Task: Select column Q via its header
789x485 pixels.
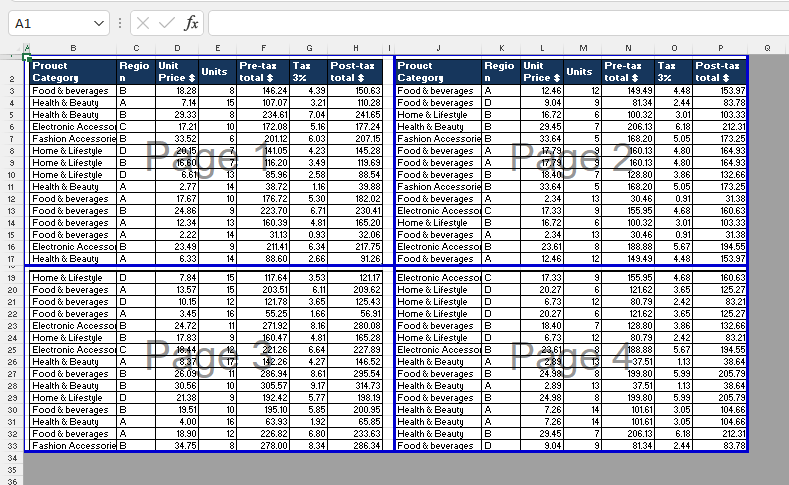Action: (x=767, y=48)
